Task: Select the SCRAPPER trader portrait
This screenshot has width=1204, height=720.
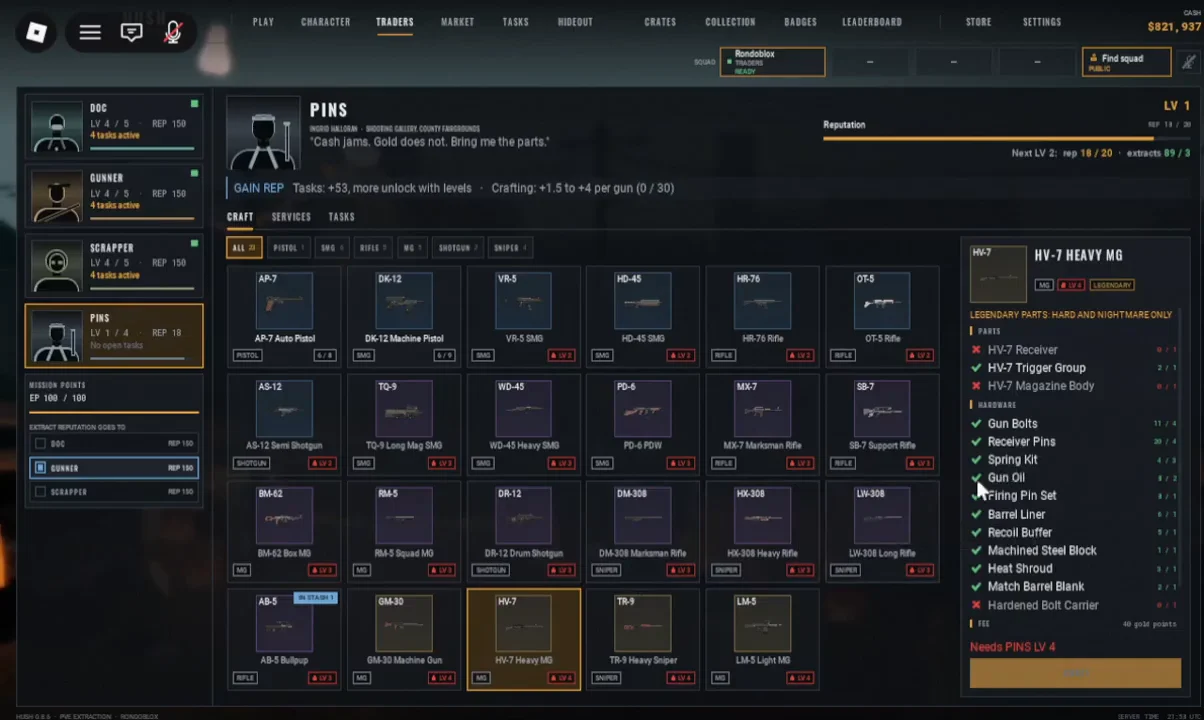Action: pyautogui.click(x=56, y=265)
